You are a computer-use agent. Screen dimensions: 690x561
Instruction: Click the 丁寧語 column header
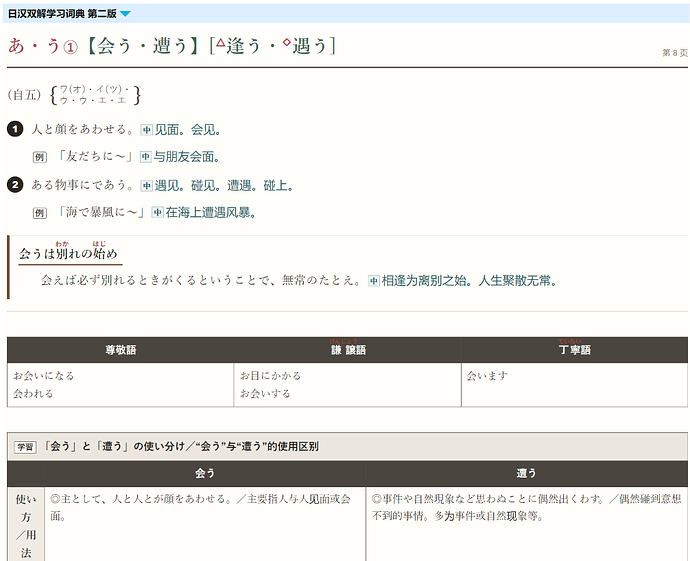pos(575,350)
